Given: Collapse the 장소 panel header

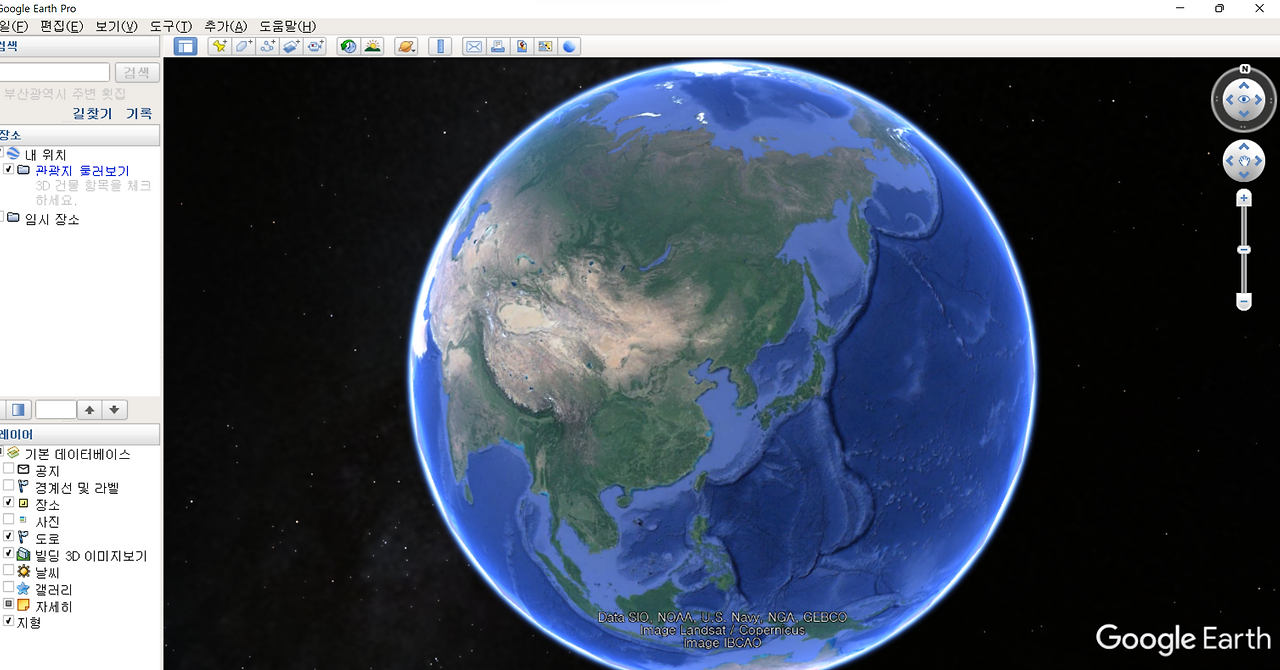Looking at the screenshot, I should click(79, 135).
